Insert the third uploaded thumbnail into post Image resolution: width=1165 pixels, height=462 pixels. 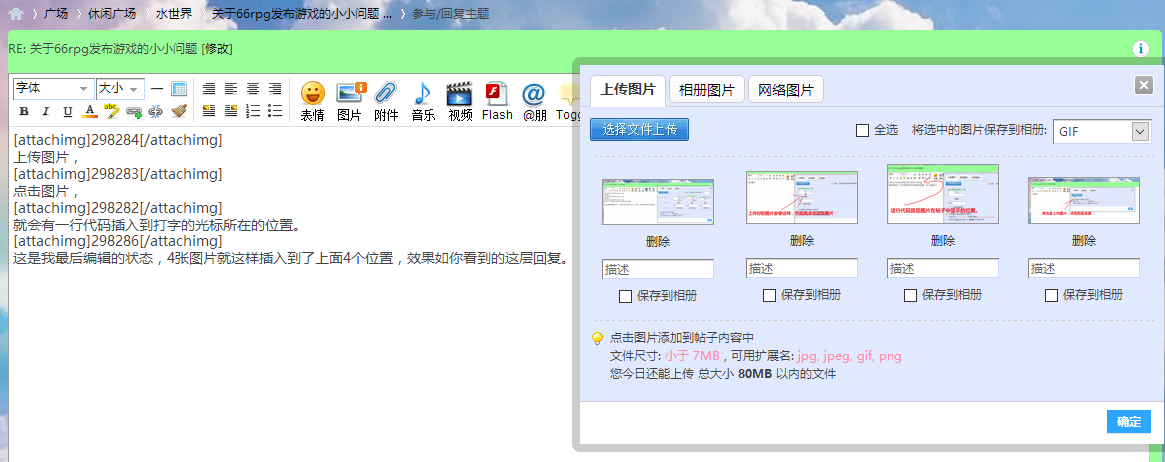pos(943,194)
